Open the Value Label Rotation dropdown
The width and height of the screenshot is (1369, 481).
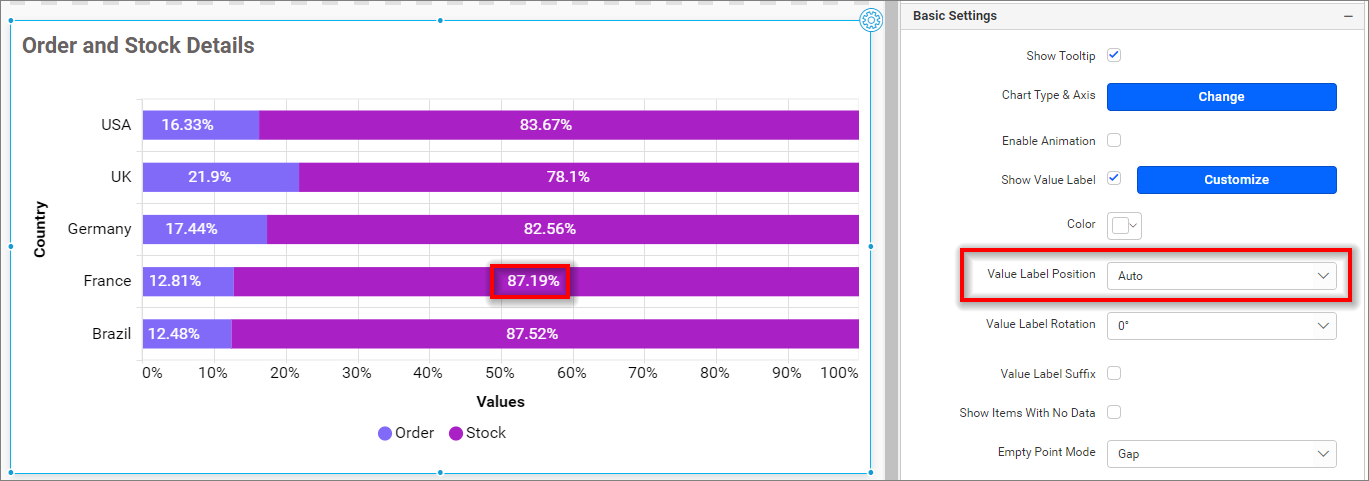coord(1221,325)
